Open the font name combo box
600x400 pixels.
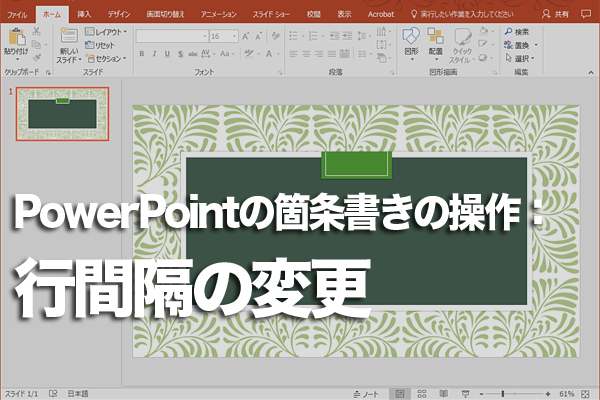pyautogui.click(x=172, y=36)
